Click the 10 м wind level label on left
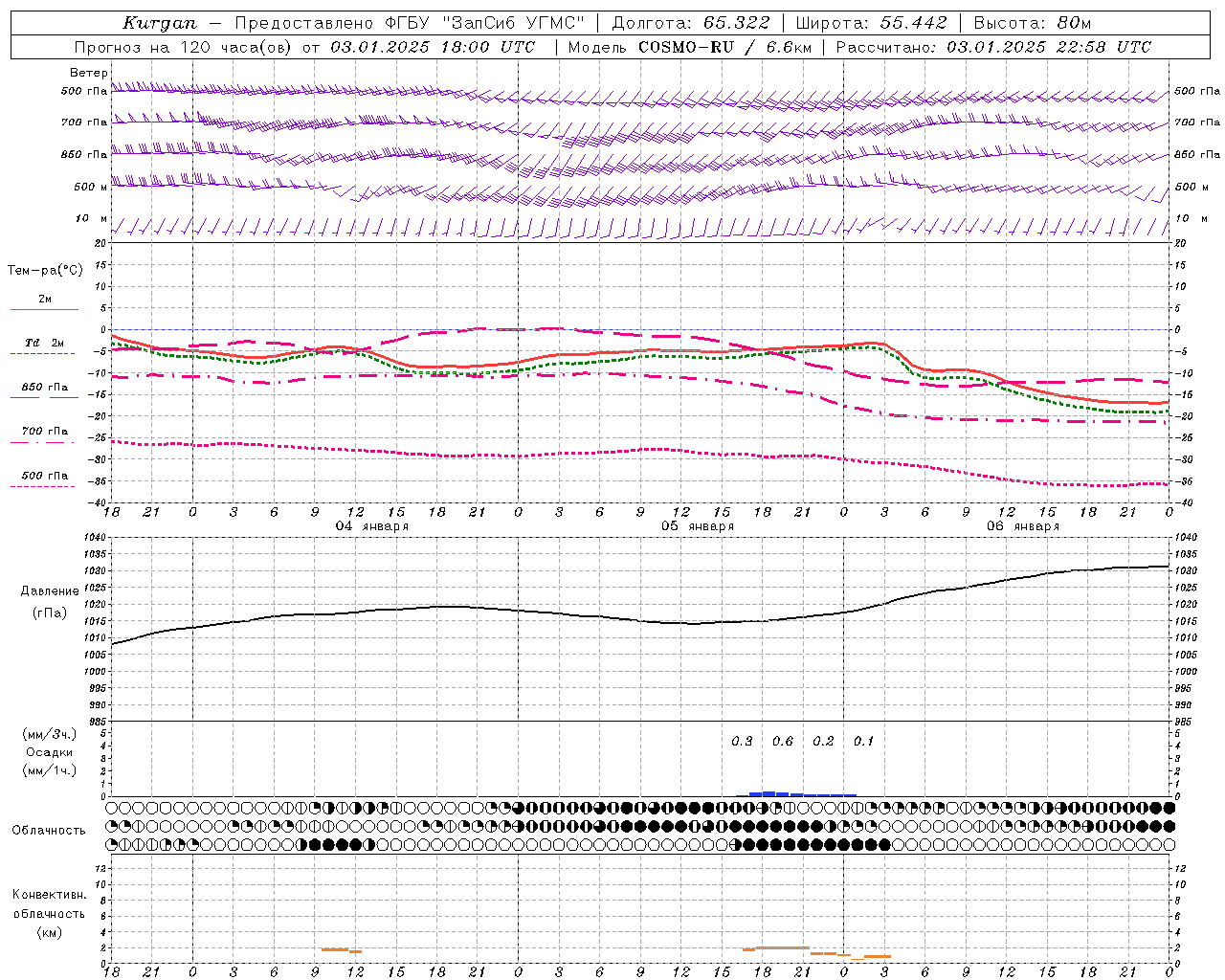Image resolution: width=1225 pixels, height=980 pixels. (x=91, y=219)
